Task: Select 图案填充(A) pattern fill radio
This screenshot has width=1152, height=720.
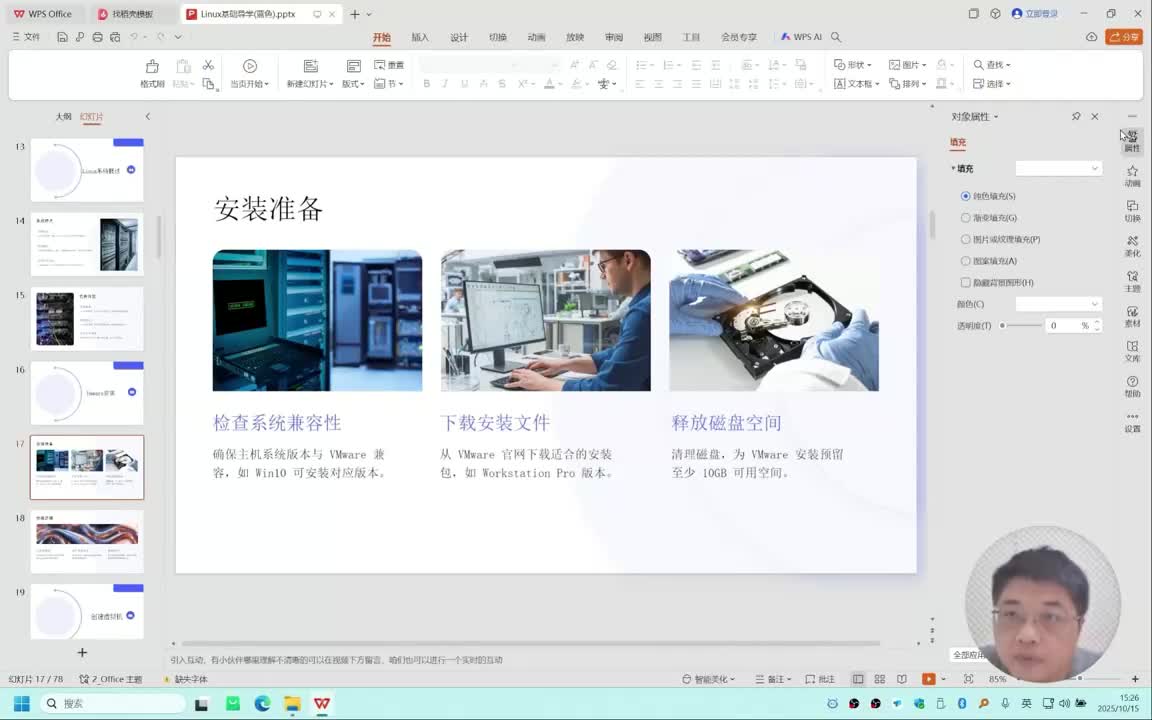Action: (965, 261)
